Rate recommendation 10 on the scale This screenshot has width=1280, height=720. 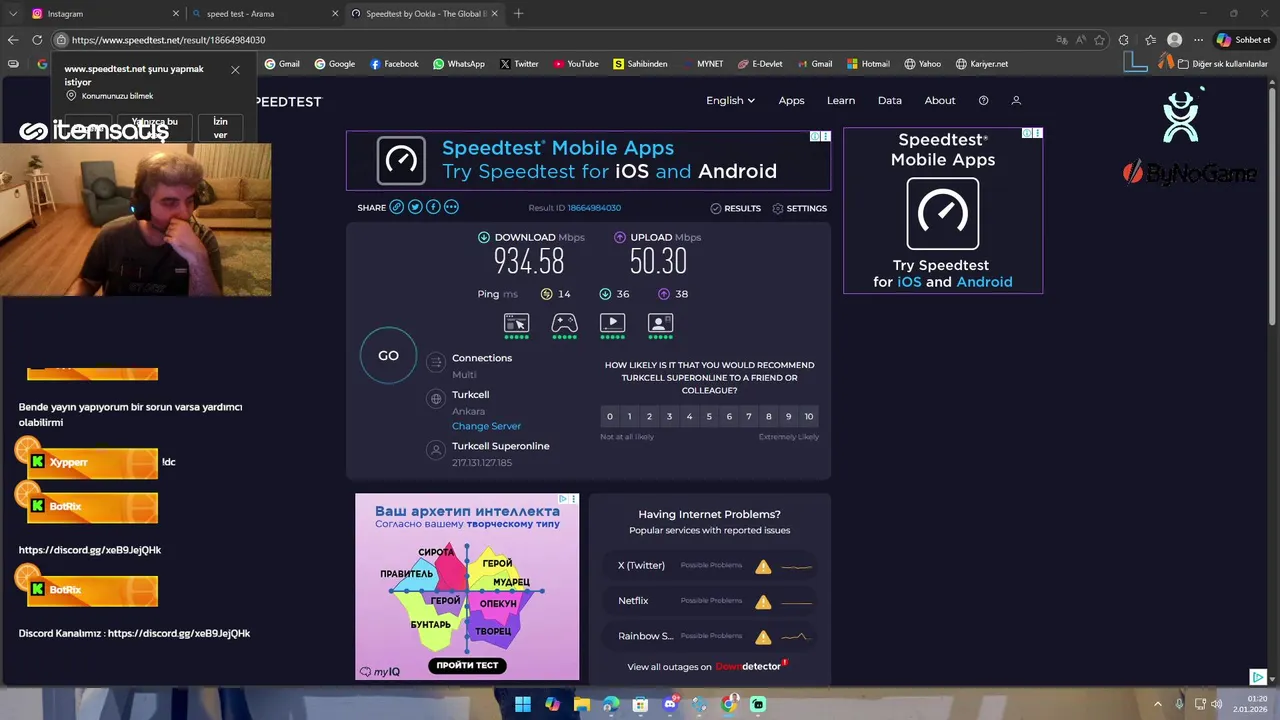tap(809, 416)
